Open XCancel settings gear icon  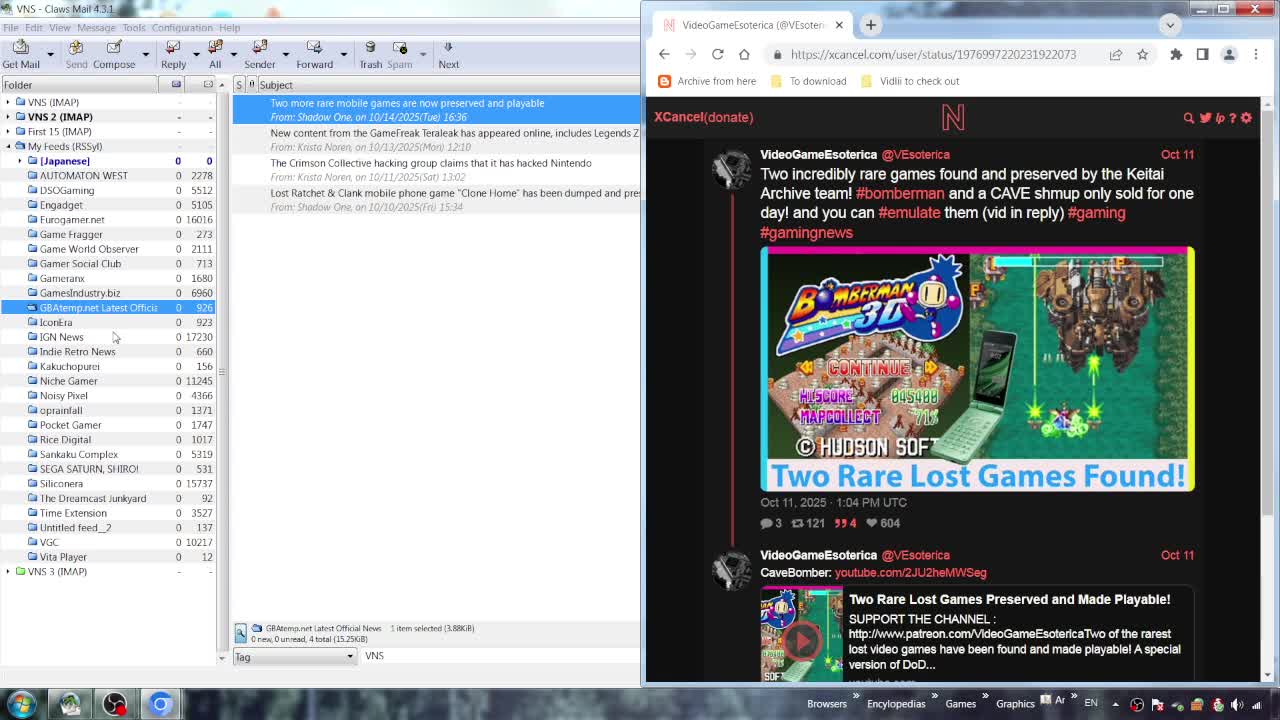1246,117
